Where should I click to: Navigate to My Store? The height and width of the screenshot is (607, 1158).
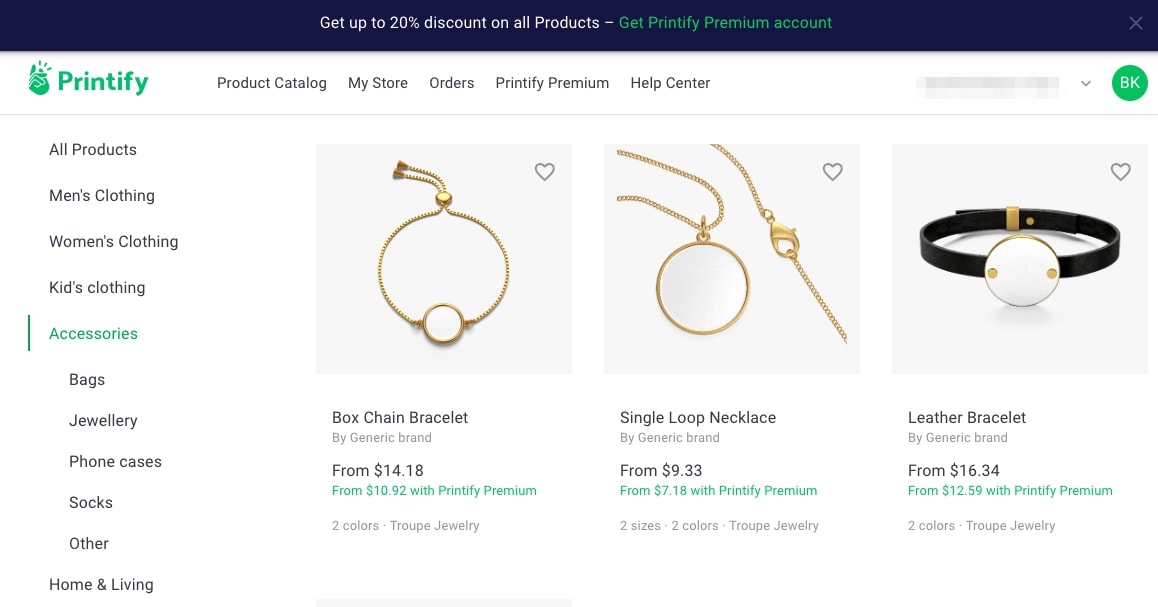tap(378, 83)
